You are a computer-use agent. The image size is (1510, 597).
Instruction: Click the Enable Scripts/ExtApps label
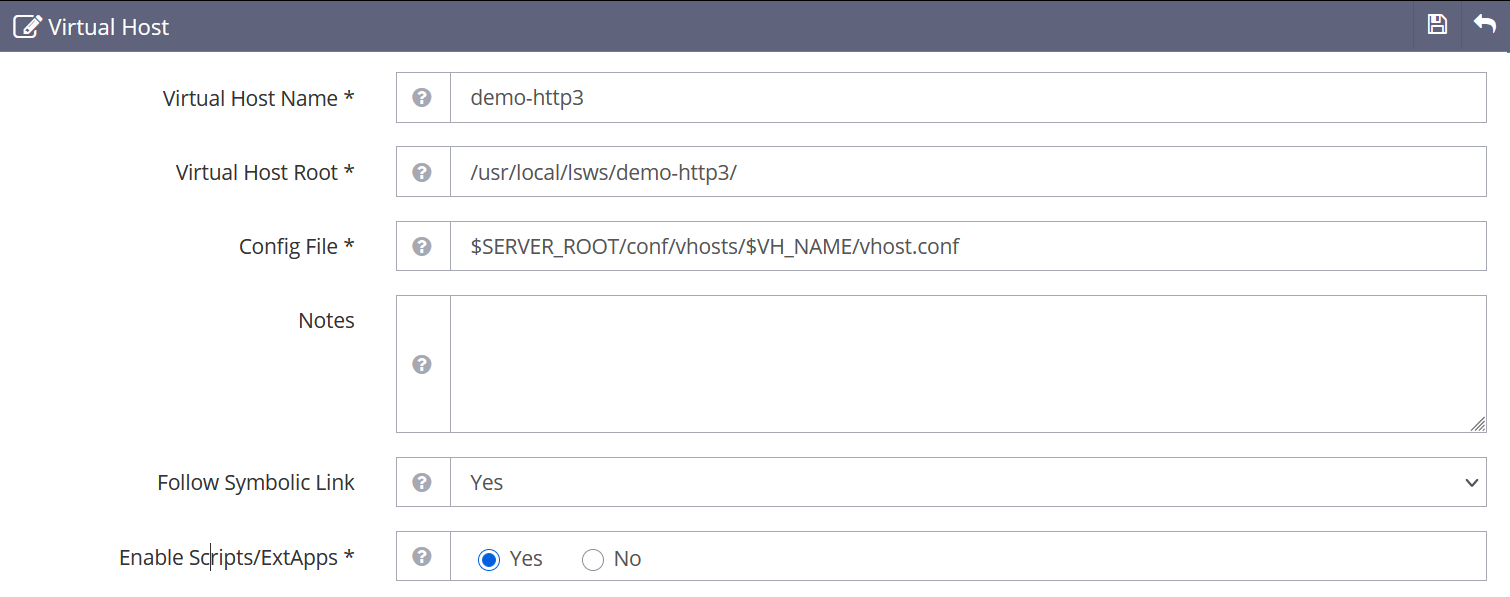coord(236,558)
